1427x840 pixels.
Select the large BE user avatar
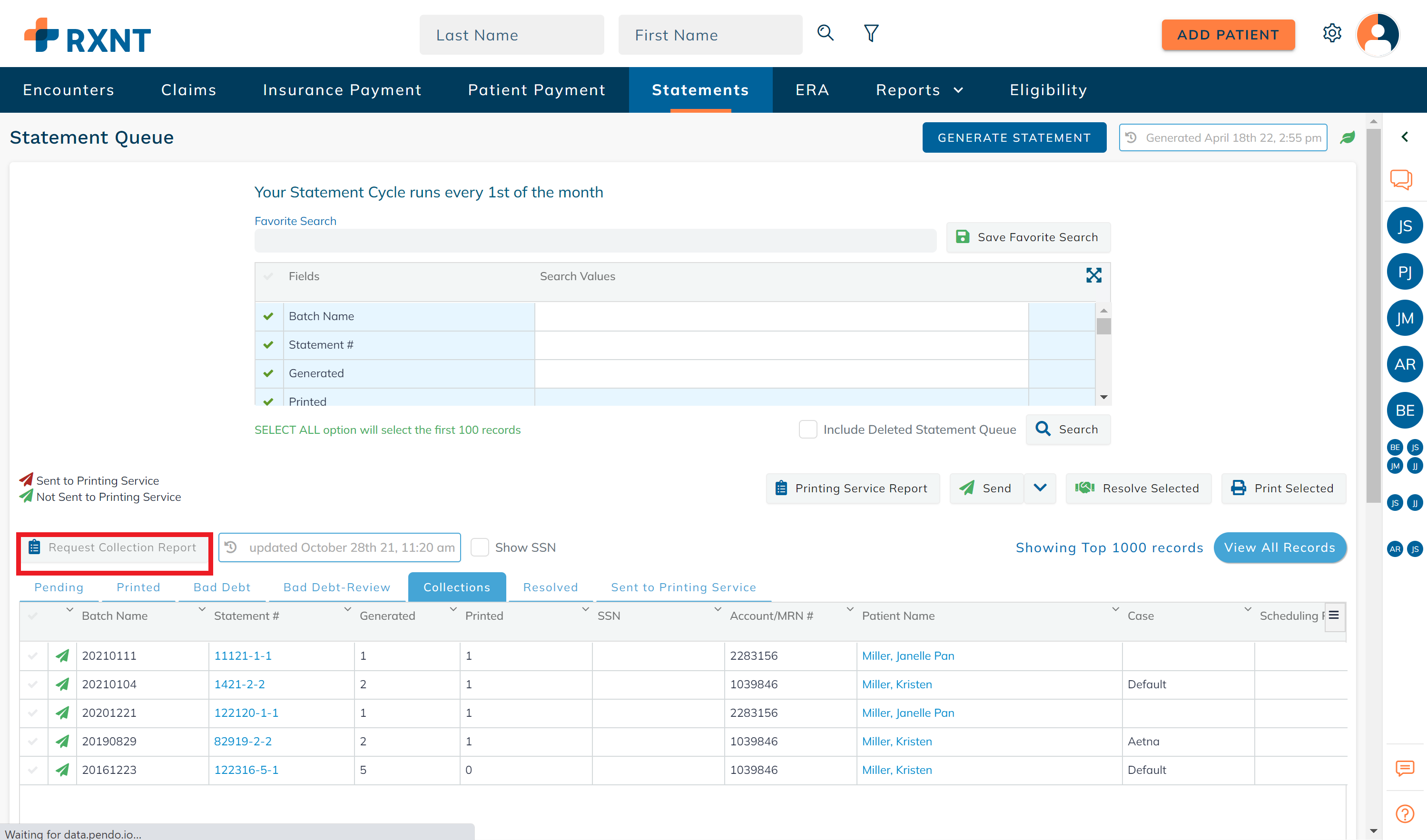coord(1404,410)
